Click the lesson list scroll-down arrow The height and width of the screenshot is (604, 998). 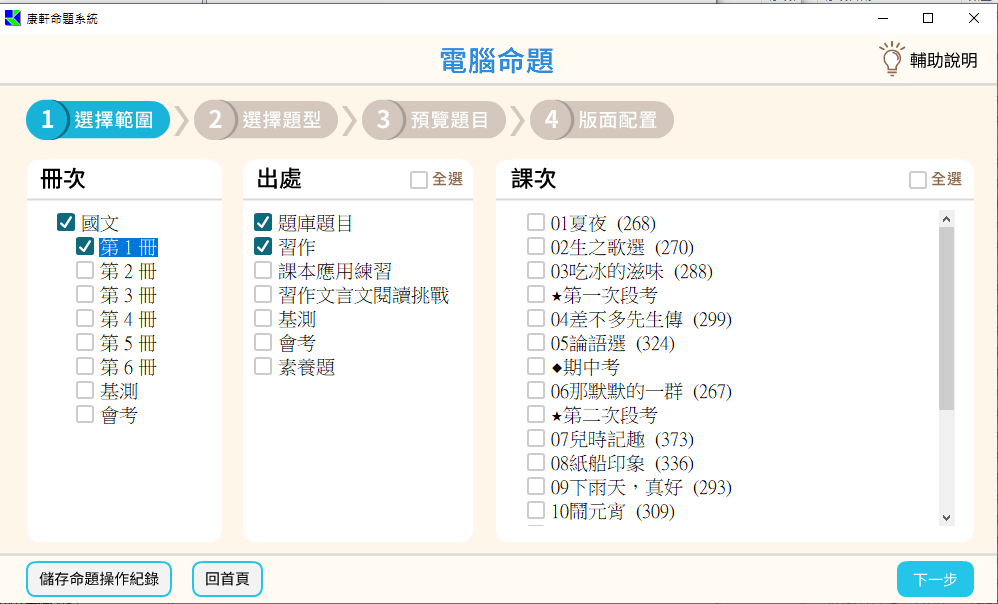pyautogui.click(x=946, y=517)
